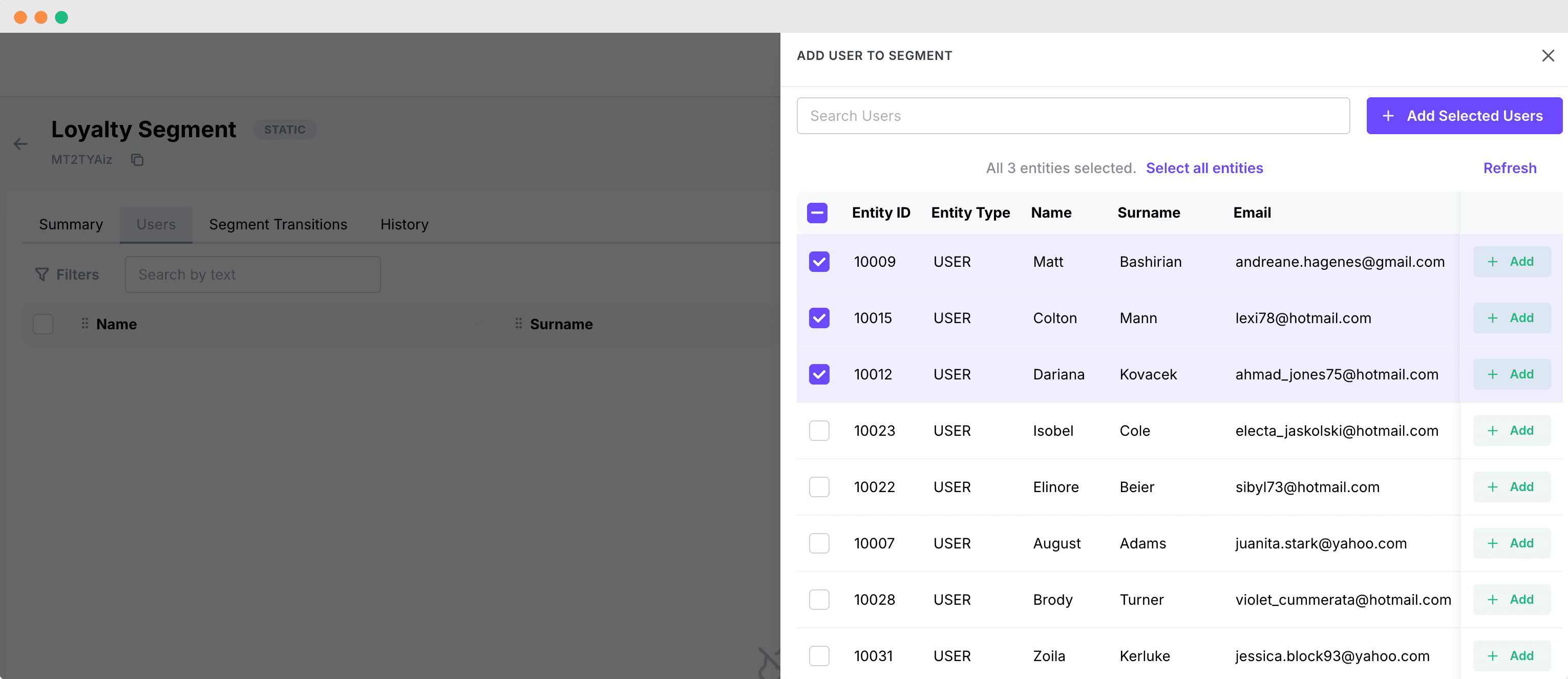Open the History tab
The width and height of the screenshot is (1568, 679).
coord(404,224)
